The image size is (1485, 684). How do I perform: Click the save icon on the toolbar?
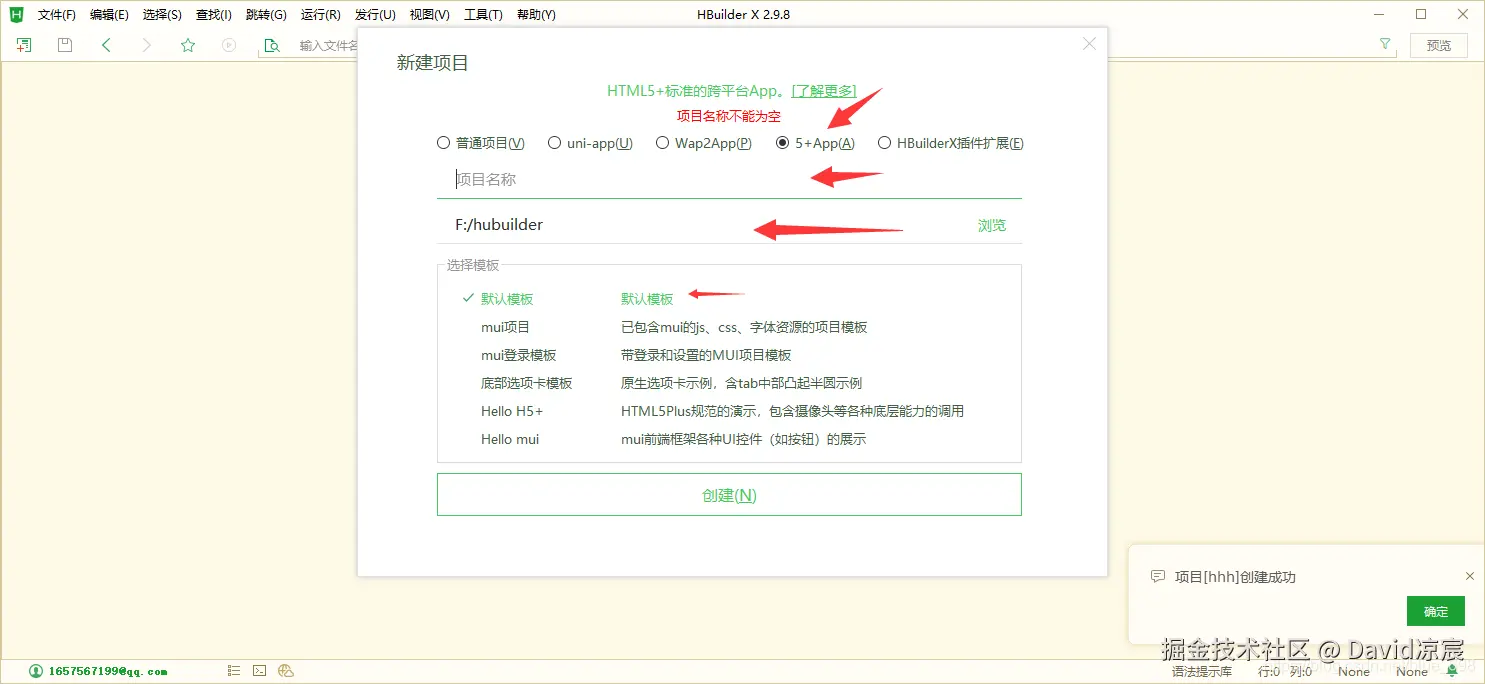click(64, 44)
